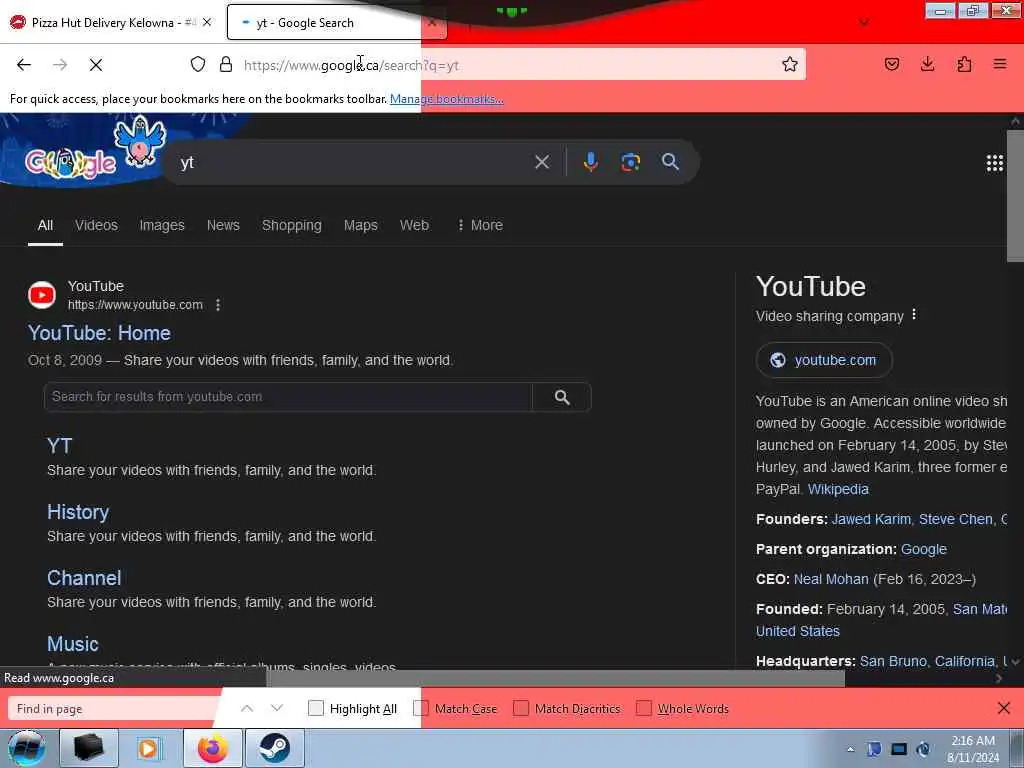
Task: Switch to the Maps results tab
Action: (x=360, y=225)
